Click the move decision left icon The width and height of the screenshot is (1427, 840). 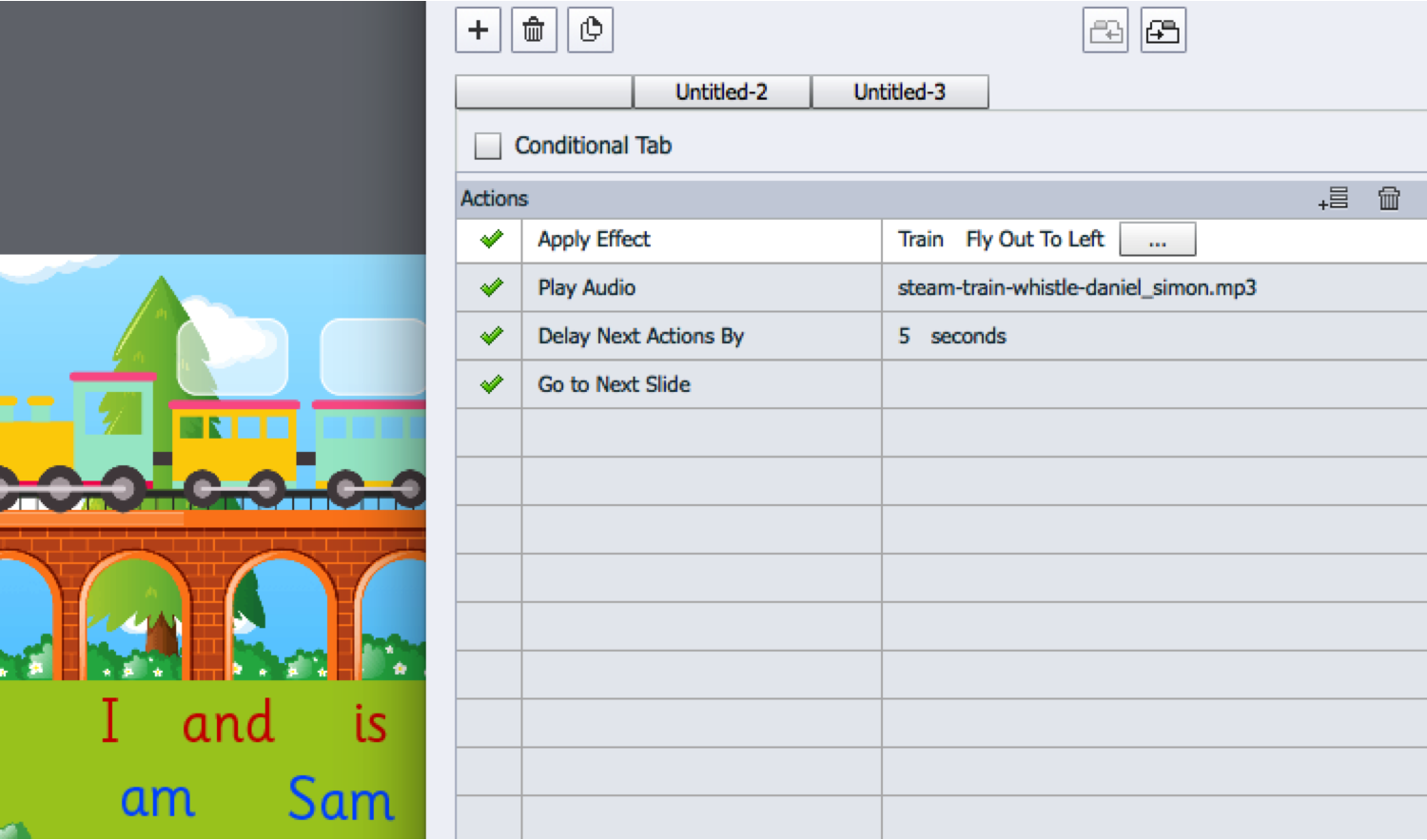click(1104, 31)
